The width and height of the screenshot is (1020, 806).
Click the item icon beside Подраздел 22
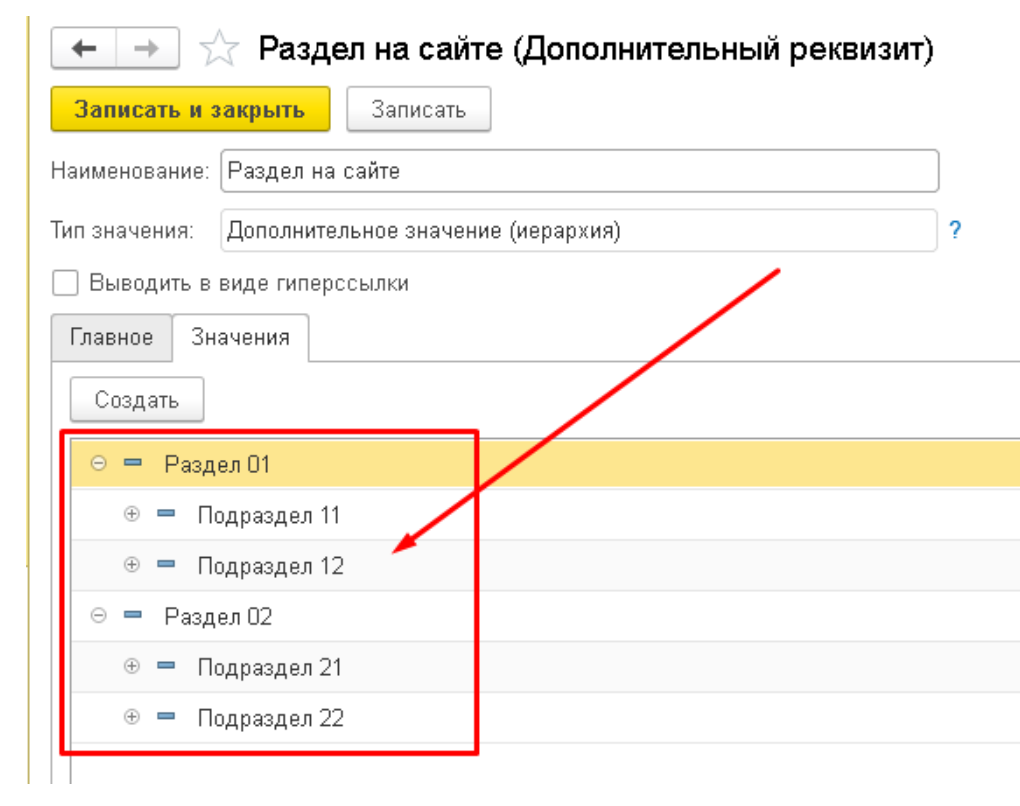point(167,716)
